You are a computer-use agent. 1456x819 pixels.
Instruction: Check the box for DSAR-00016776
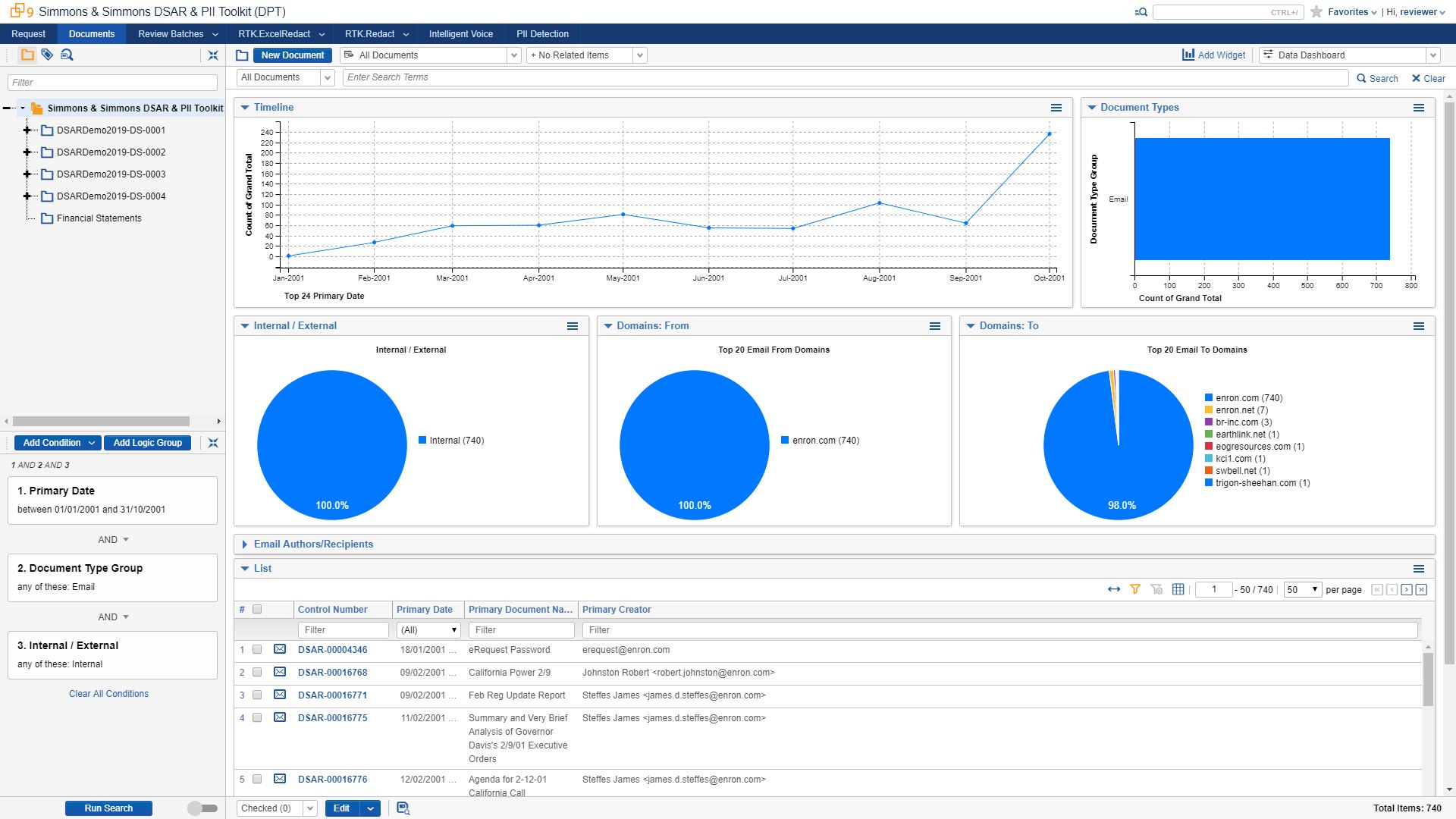tap(257, 779)
